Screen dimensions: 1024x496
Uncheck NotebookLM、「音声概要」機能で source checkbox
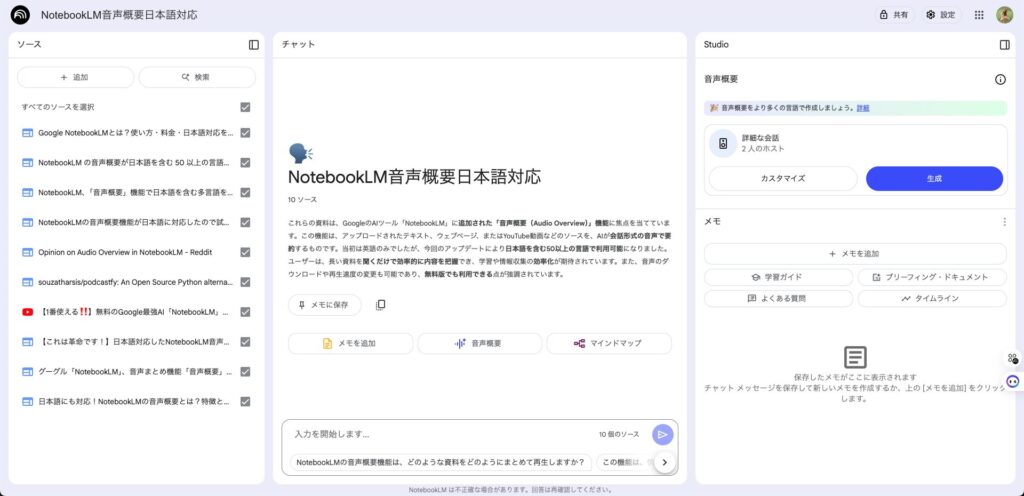pyautogui.click(x=245, y=193)
